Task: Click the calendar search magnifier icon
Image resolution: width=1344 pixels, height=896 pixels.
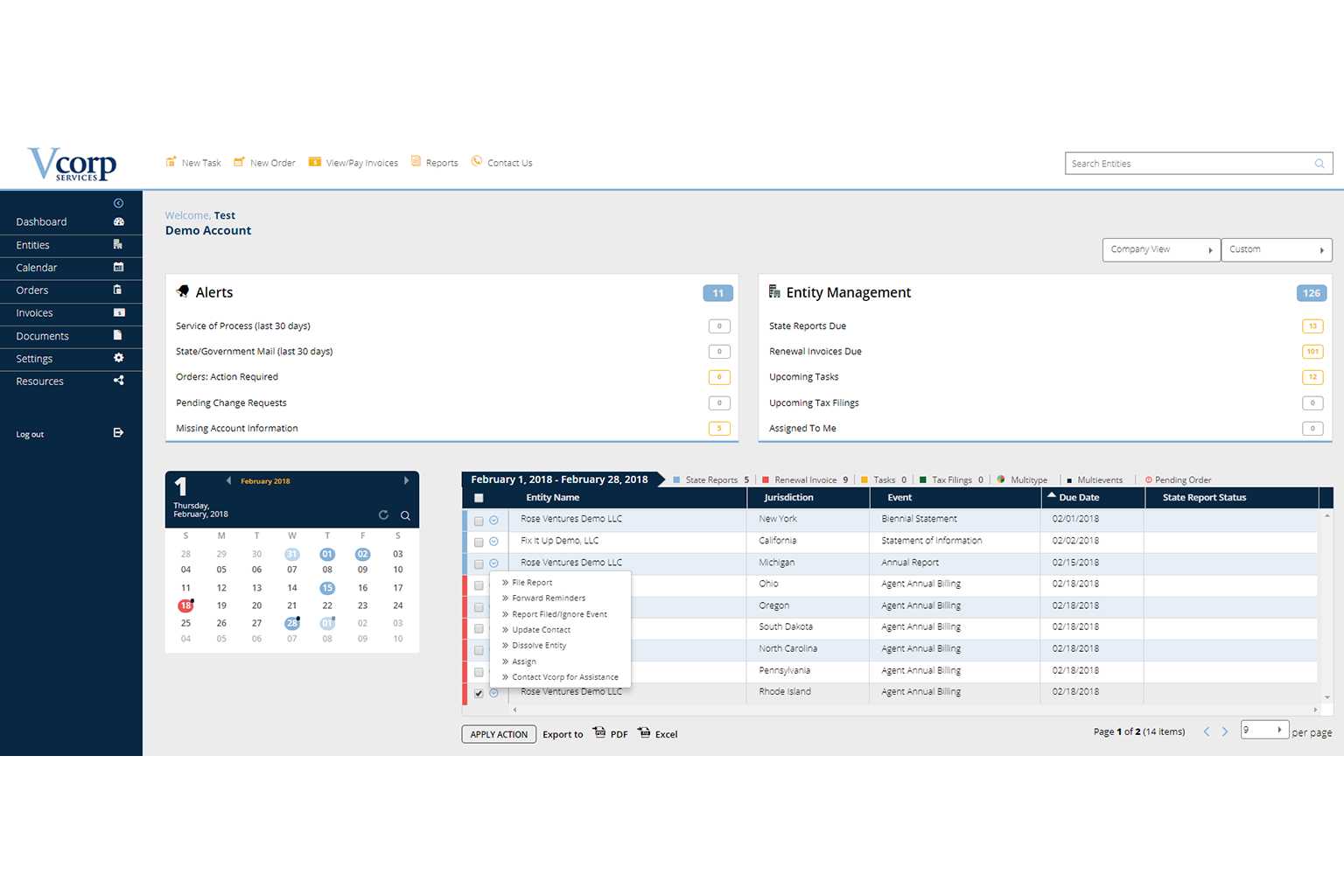Action: pos(405,515)
